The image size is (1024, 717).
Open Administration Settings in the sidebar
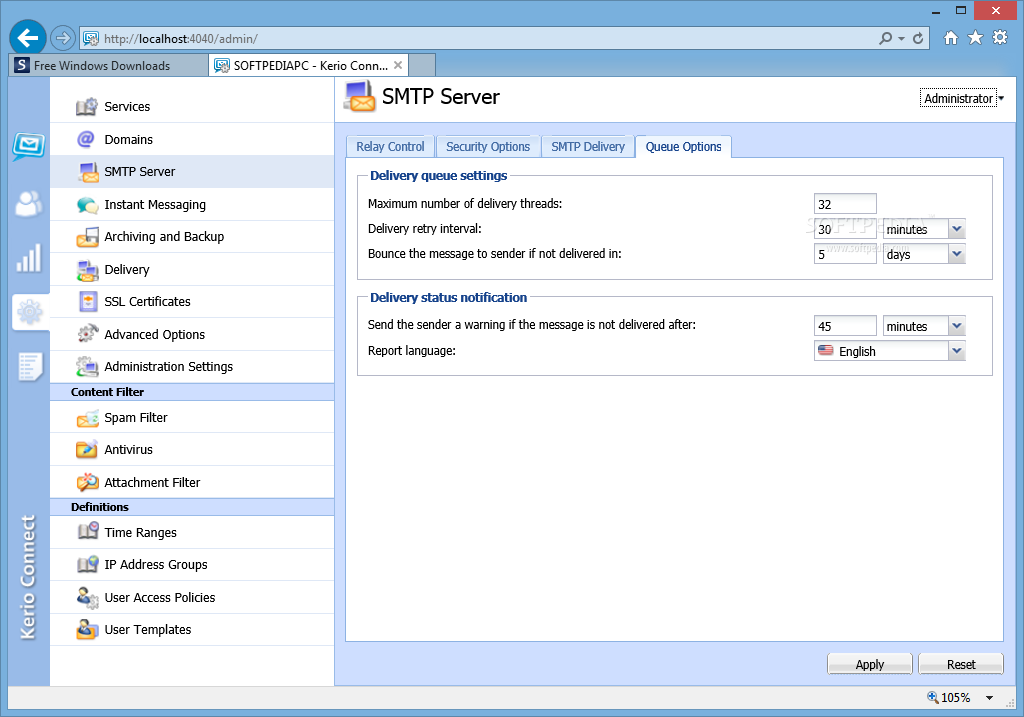point(192,366)
